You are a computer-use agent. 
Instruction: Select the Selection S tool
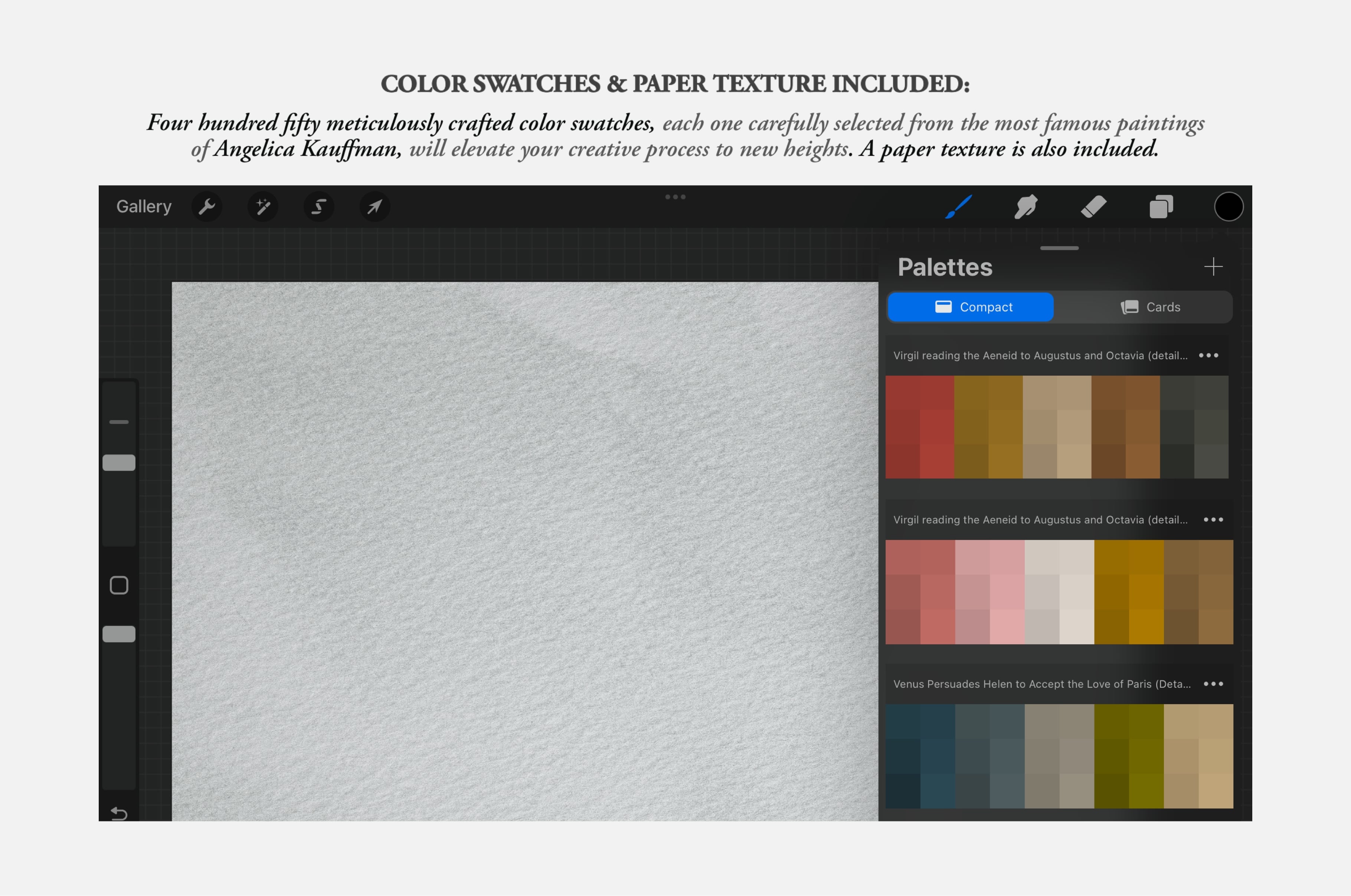319,206
